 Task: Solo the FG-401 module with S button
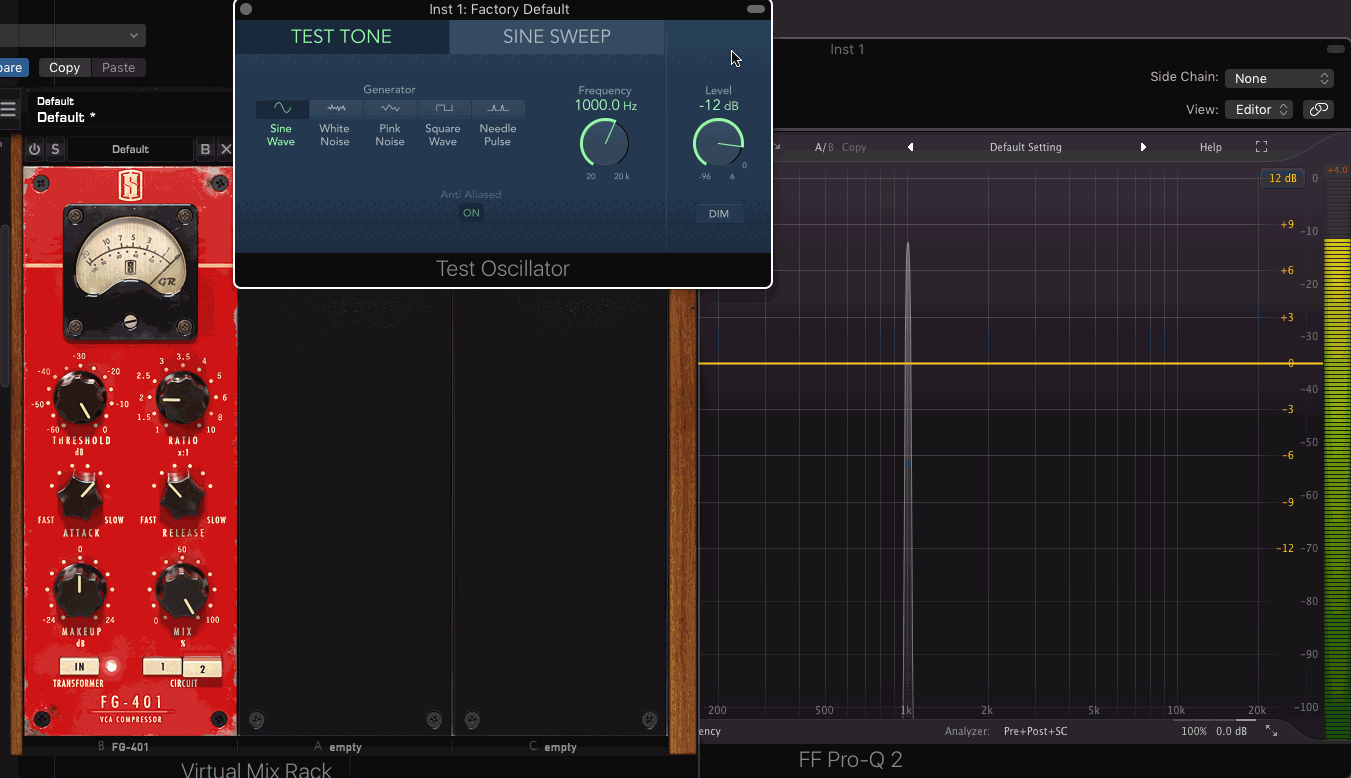[55, 149]
